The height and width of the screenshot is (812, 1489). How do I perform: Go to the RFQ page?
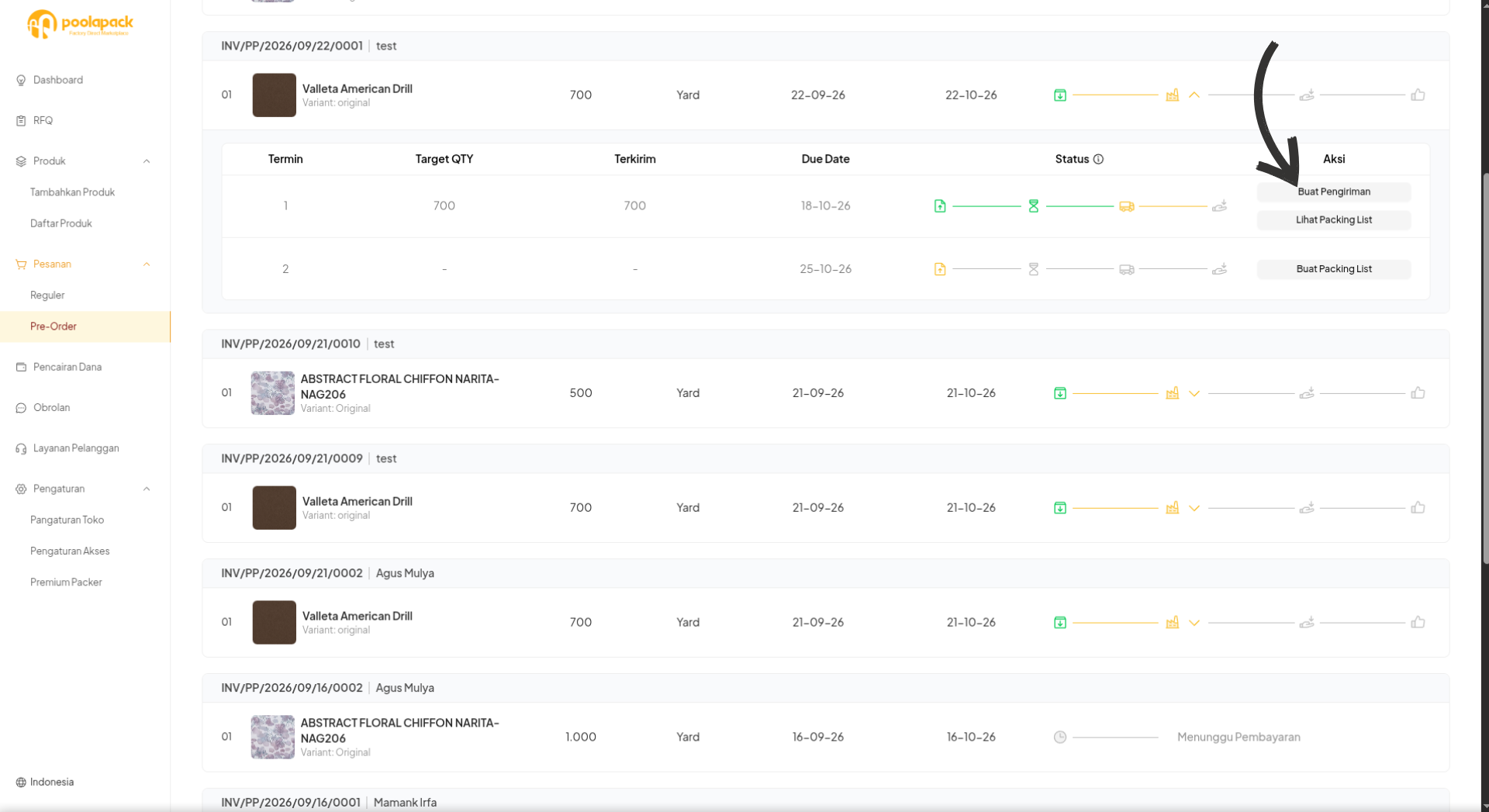[43, 120]
